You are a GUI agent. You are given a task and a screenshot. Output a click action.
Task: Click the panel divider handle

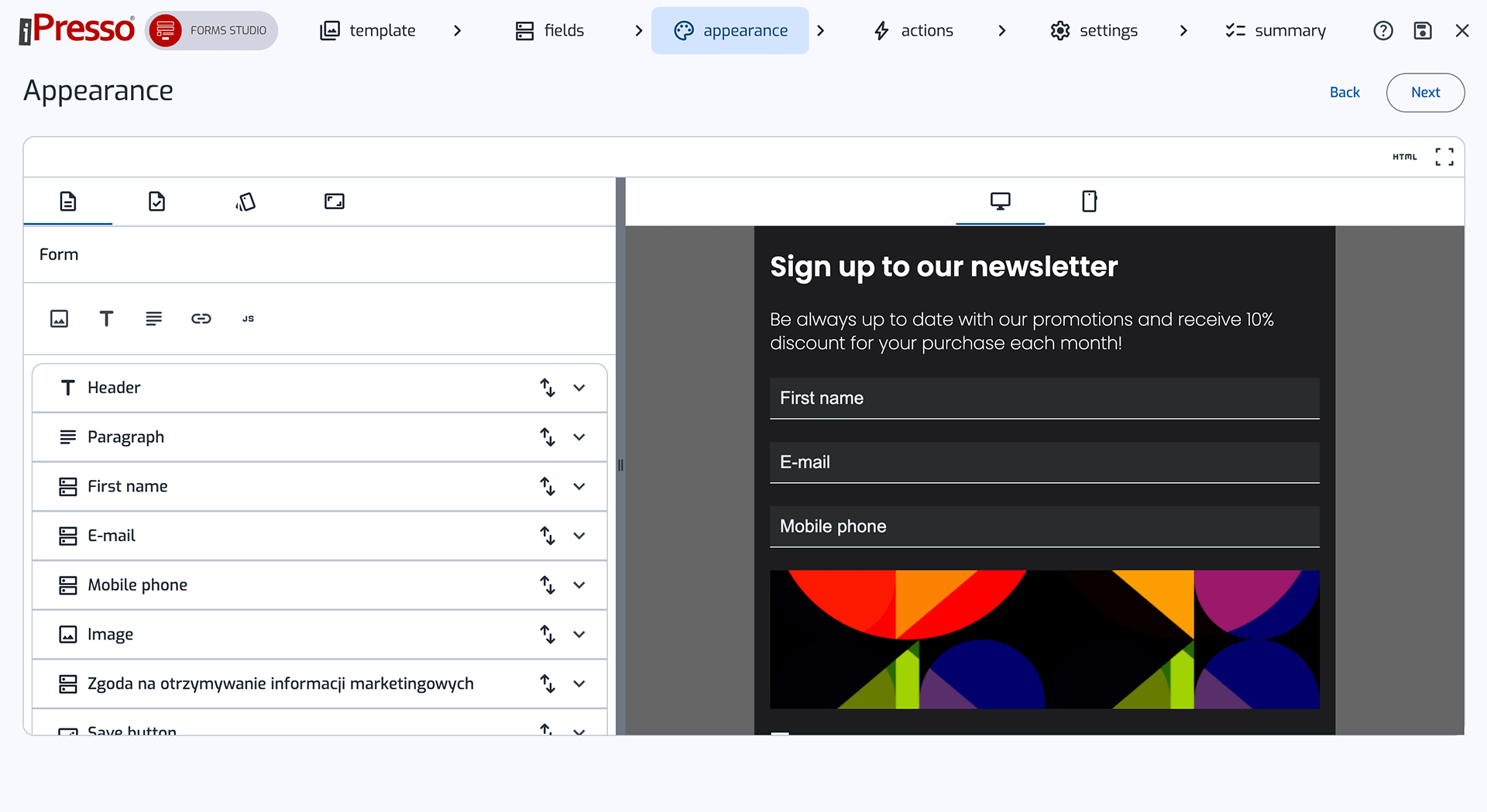620,465
